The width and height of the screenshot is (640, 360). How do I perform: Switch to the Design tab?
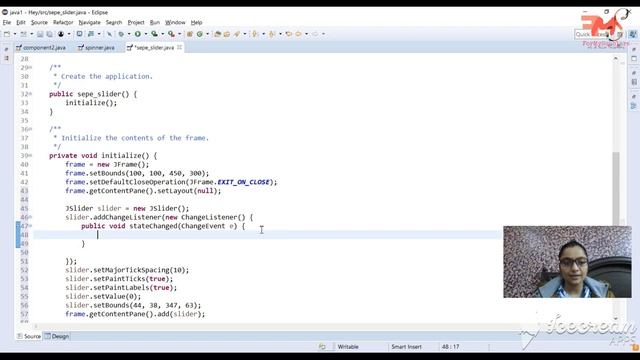point(57,336)
